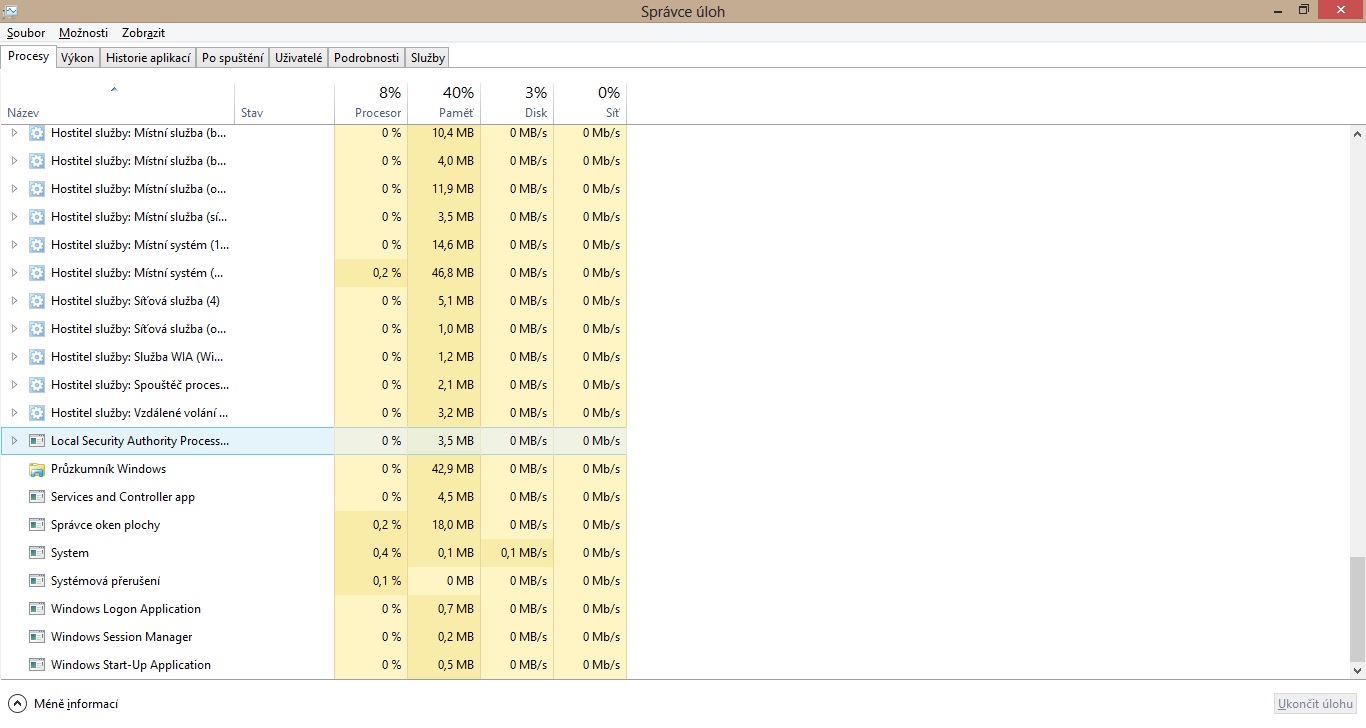This screenshot has width=1366, height=728.
Task: Open the Možnosti menu
Action: click(x=83, y=33)
